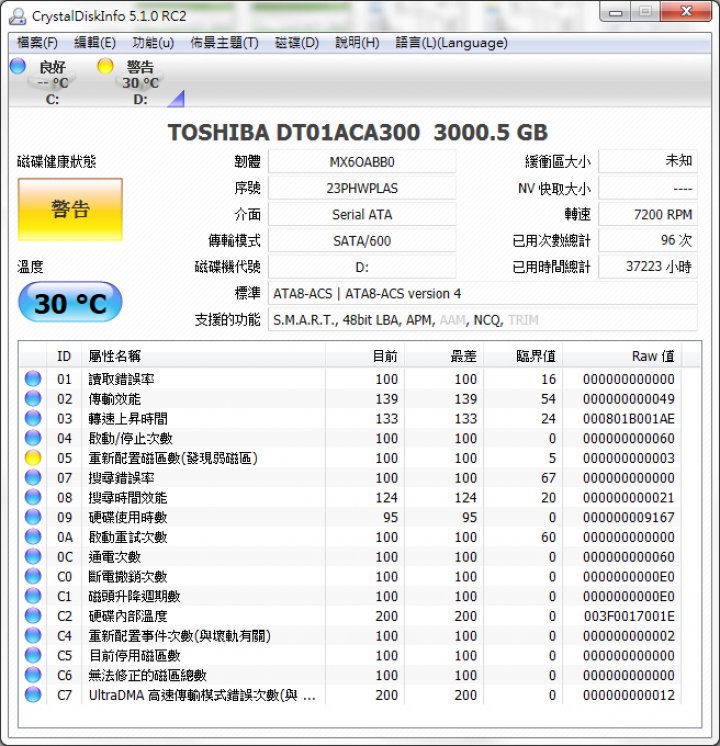Click raw value 003F0017001E

point(629,616)
